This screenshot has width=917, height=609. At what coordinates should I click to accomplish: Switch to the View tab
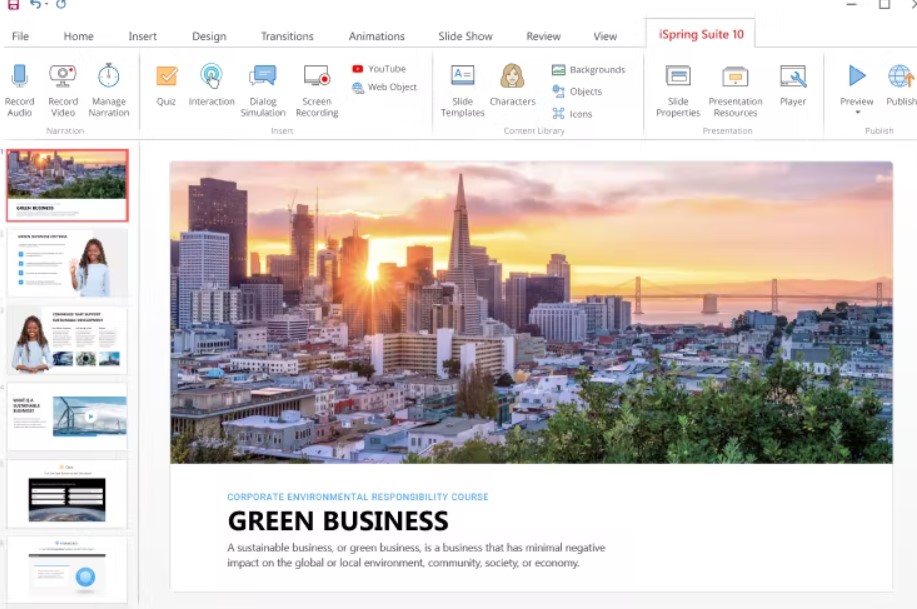coord(605,36)
